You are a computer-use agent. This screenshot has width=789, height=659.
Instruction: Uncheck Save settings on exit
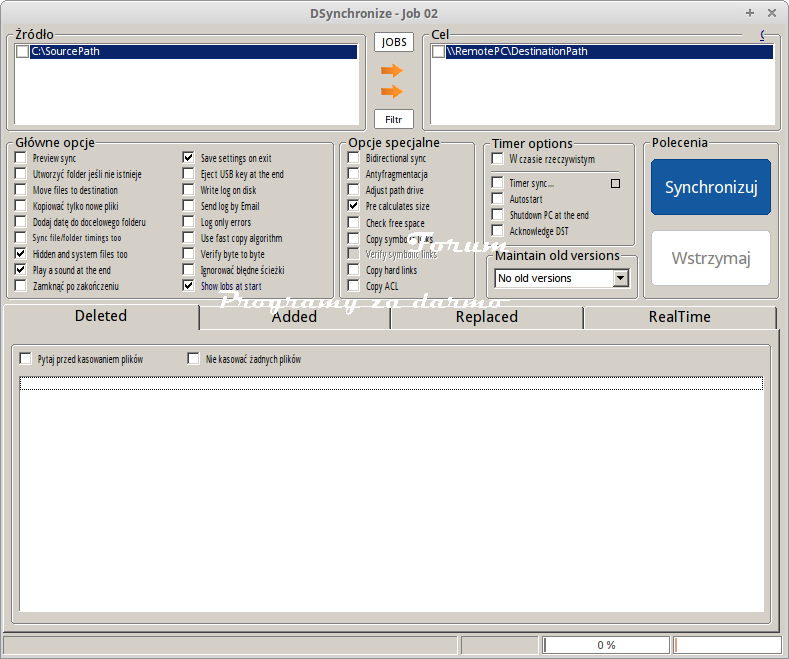click(x=188, y=158)
